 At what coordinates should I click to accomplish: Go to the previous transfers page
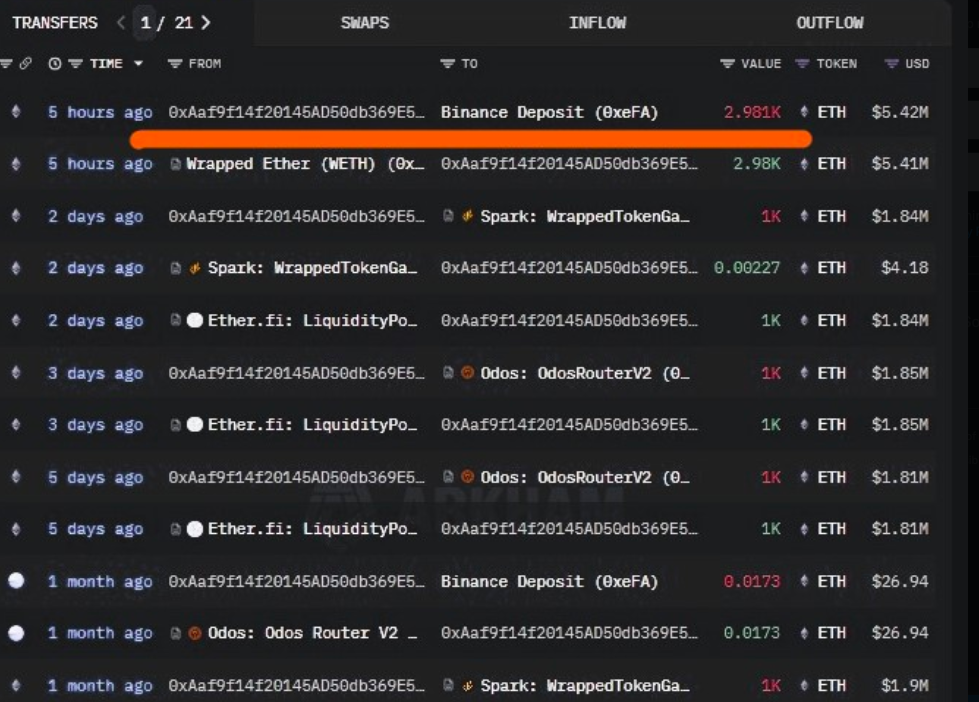[x=121, y=23]
